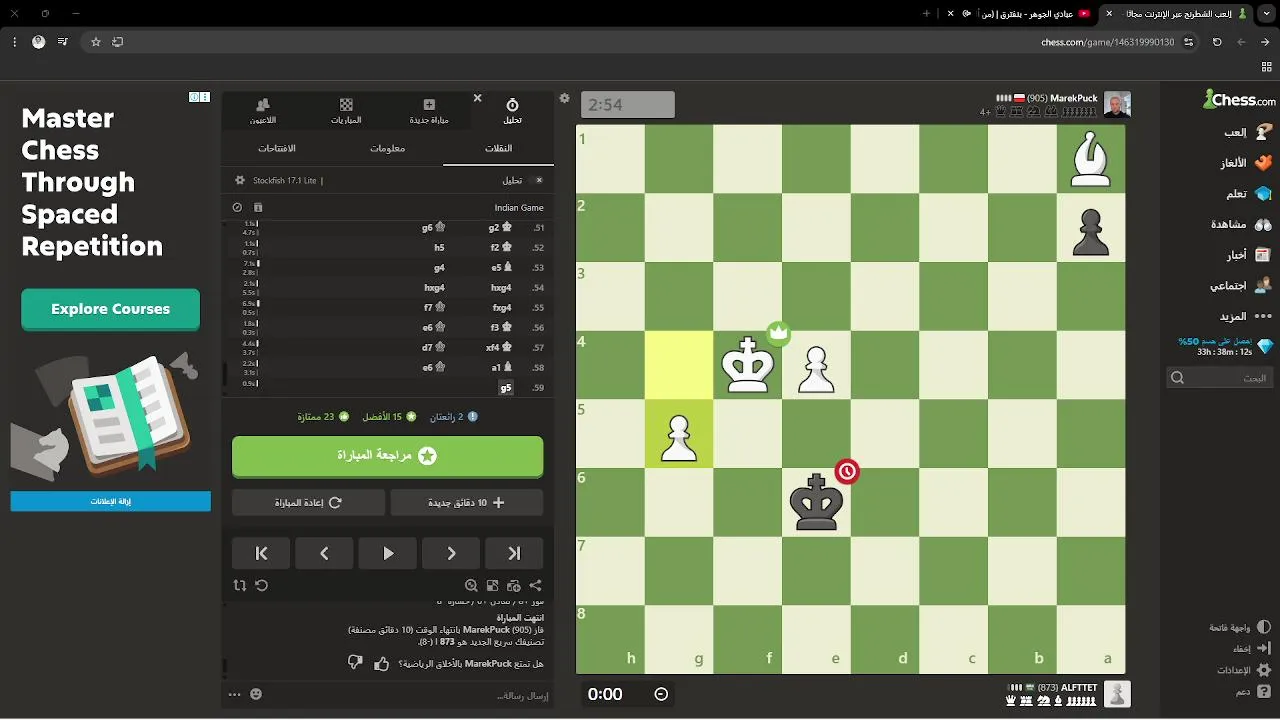
Task: Collapse the sidebar (إخفاء)
Action: 1252,648
